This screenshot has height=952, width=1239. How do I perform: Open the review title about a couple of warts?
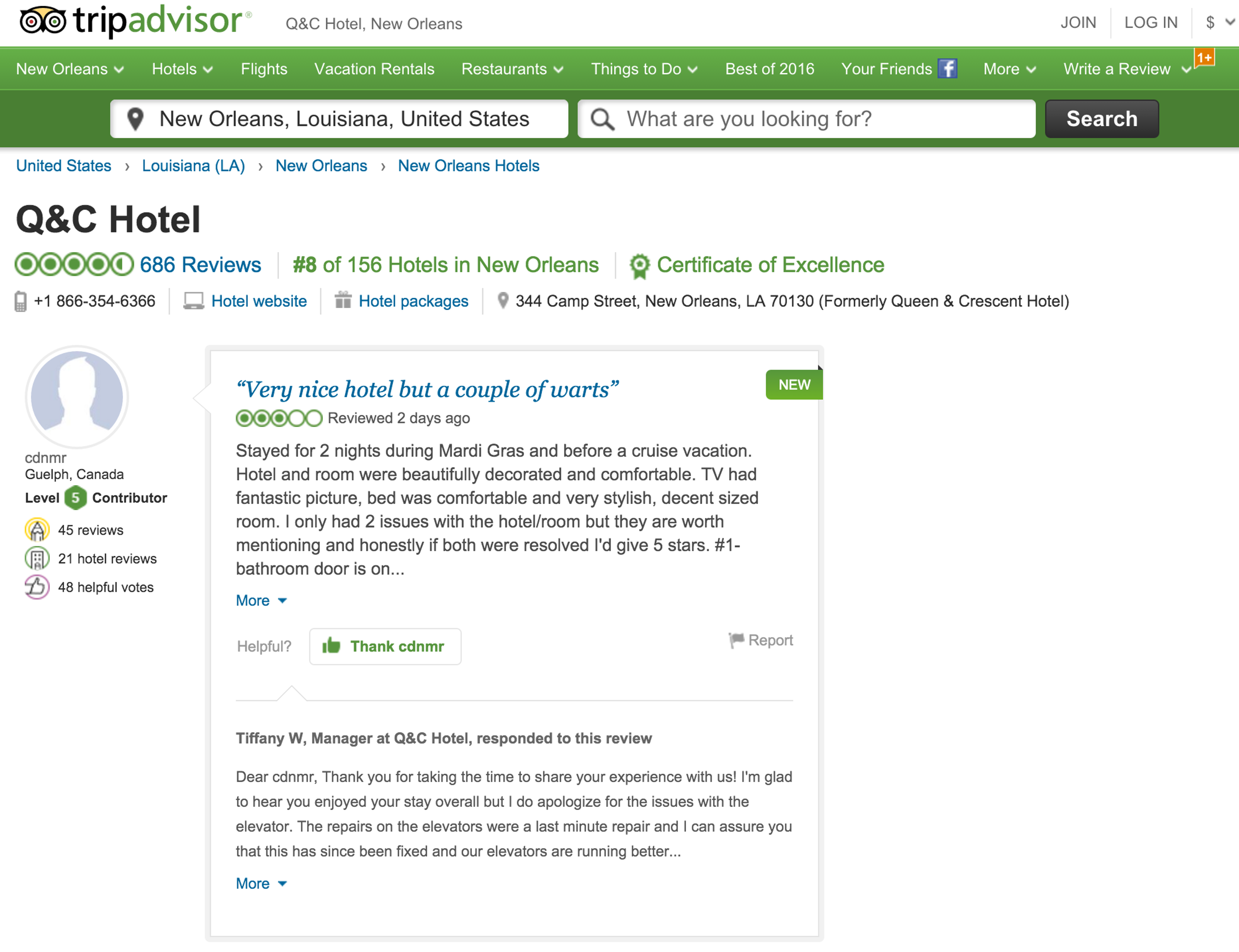click(x=427, y=389)
